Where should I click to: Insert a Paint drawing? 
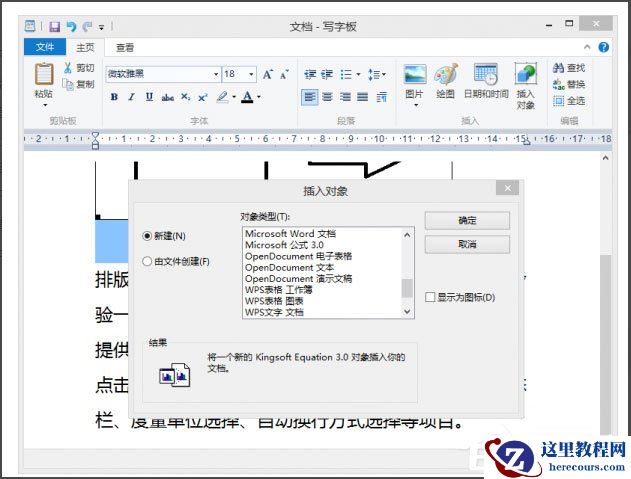point(445,74)
